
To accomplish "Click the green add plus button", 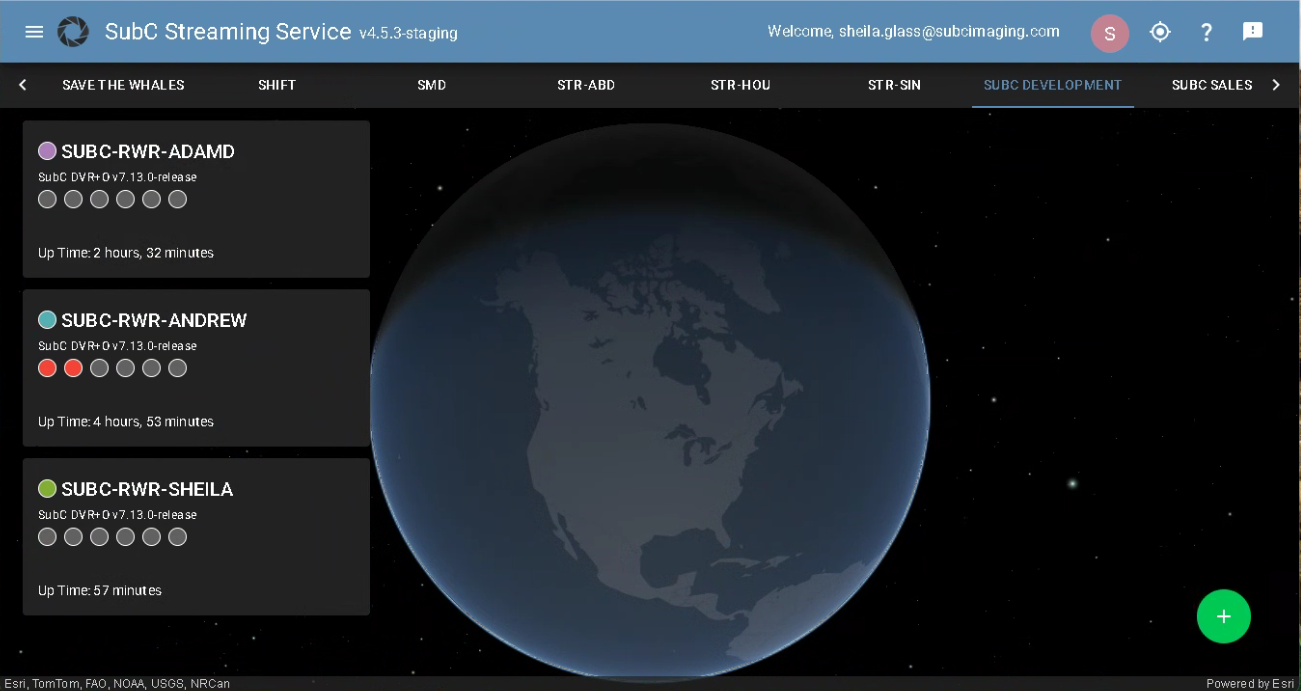I will point(1223,616).
